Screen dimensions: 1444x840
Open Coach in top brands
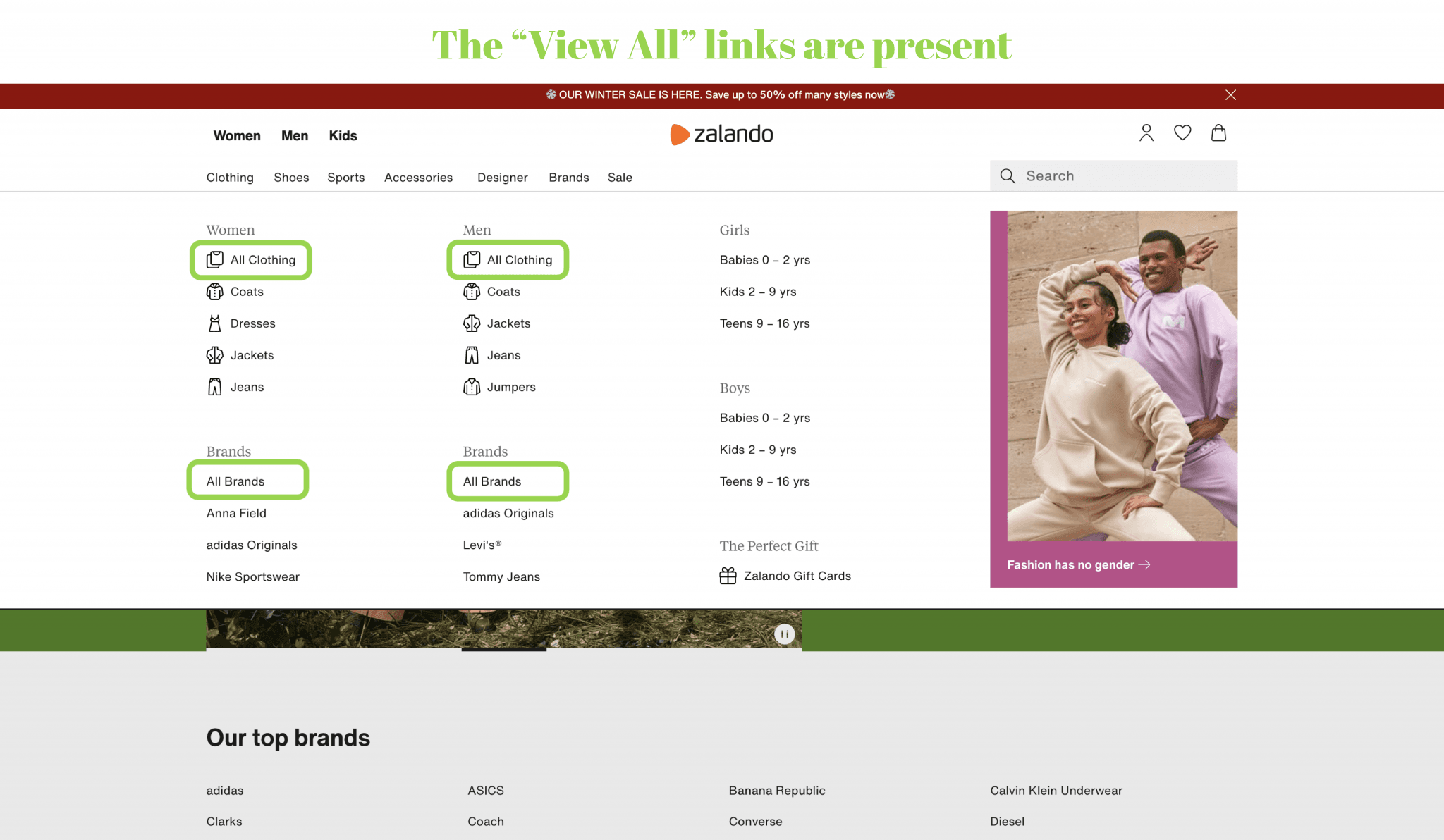(x=486, y=822)
